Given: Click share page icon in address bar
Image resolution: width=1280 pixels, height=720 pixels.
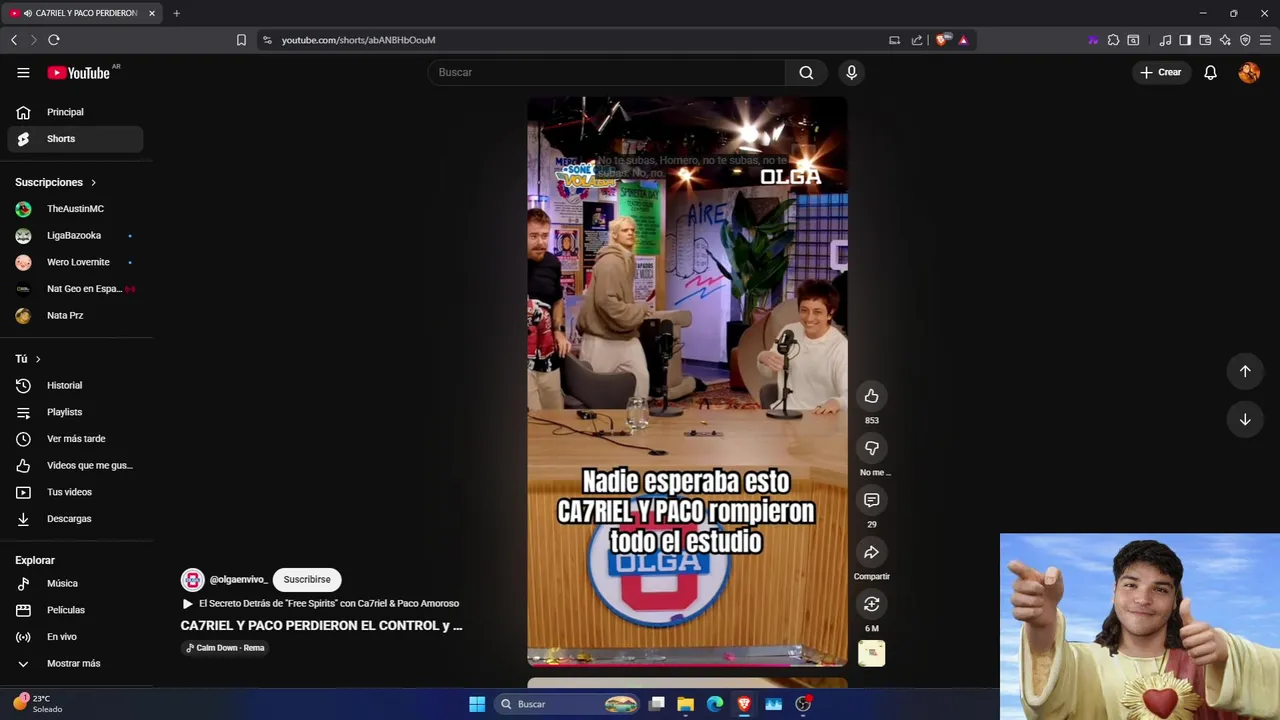Looking at the screenshot, I should [917, 40].
